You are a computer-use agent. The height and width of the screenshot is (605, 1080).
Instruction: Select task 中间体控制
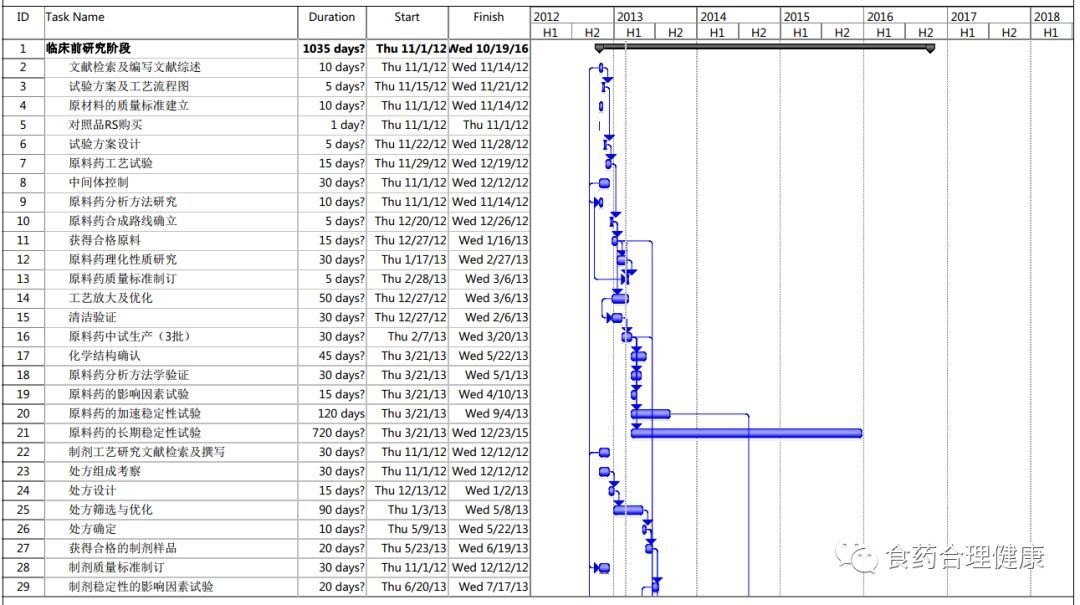tap(98, 183)
